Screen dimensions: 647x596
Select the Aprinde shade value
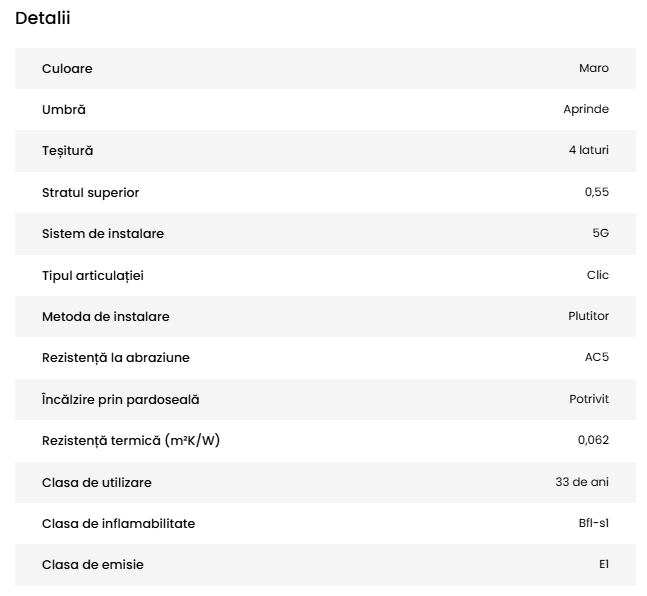585,109
